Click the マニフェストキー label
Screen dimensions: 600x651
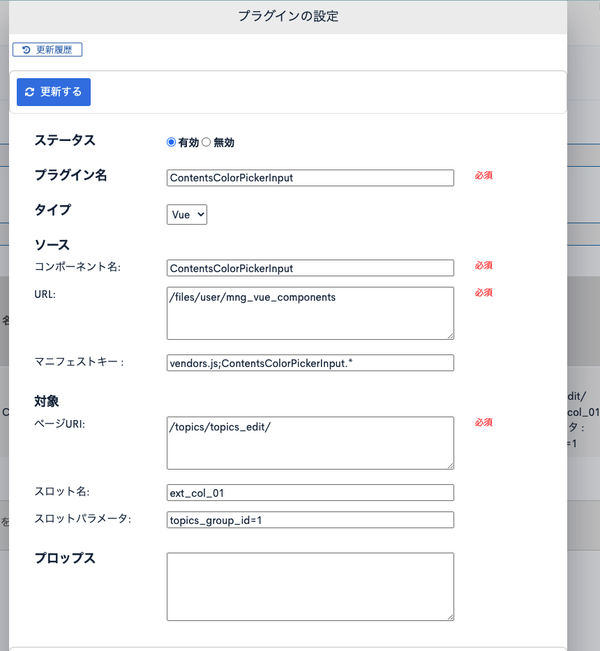(79, 362)
